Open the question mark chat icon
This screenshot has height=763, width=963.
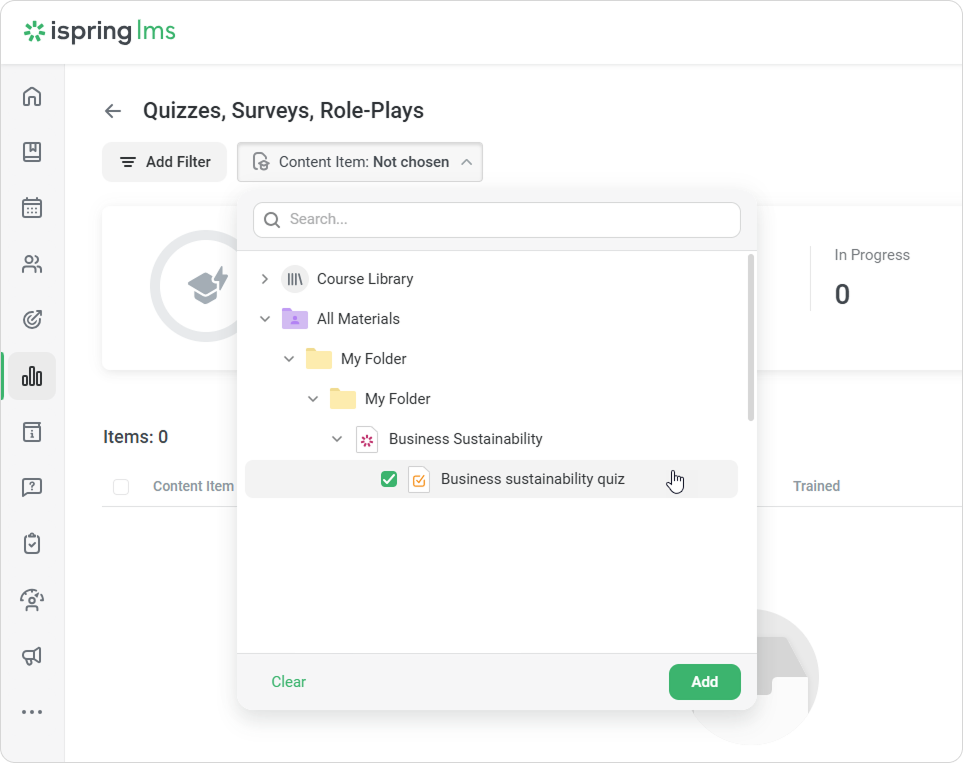pos(32,487)
